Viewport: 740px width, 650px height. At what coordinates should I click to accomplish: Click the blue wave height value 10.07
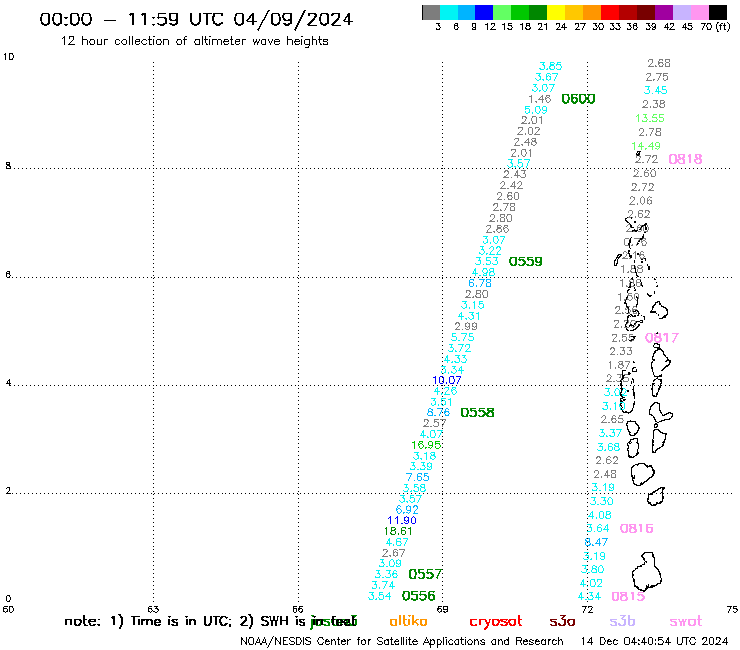coord(446,380)
